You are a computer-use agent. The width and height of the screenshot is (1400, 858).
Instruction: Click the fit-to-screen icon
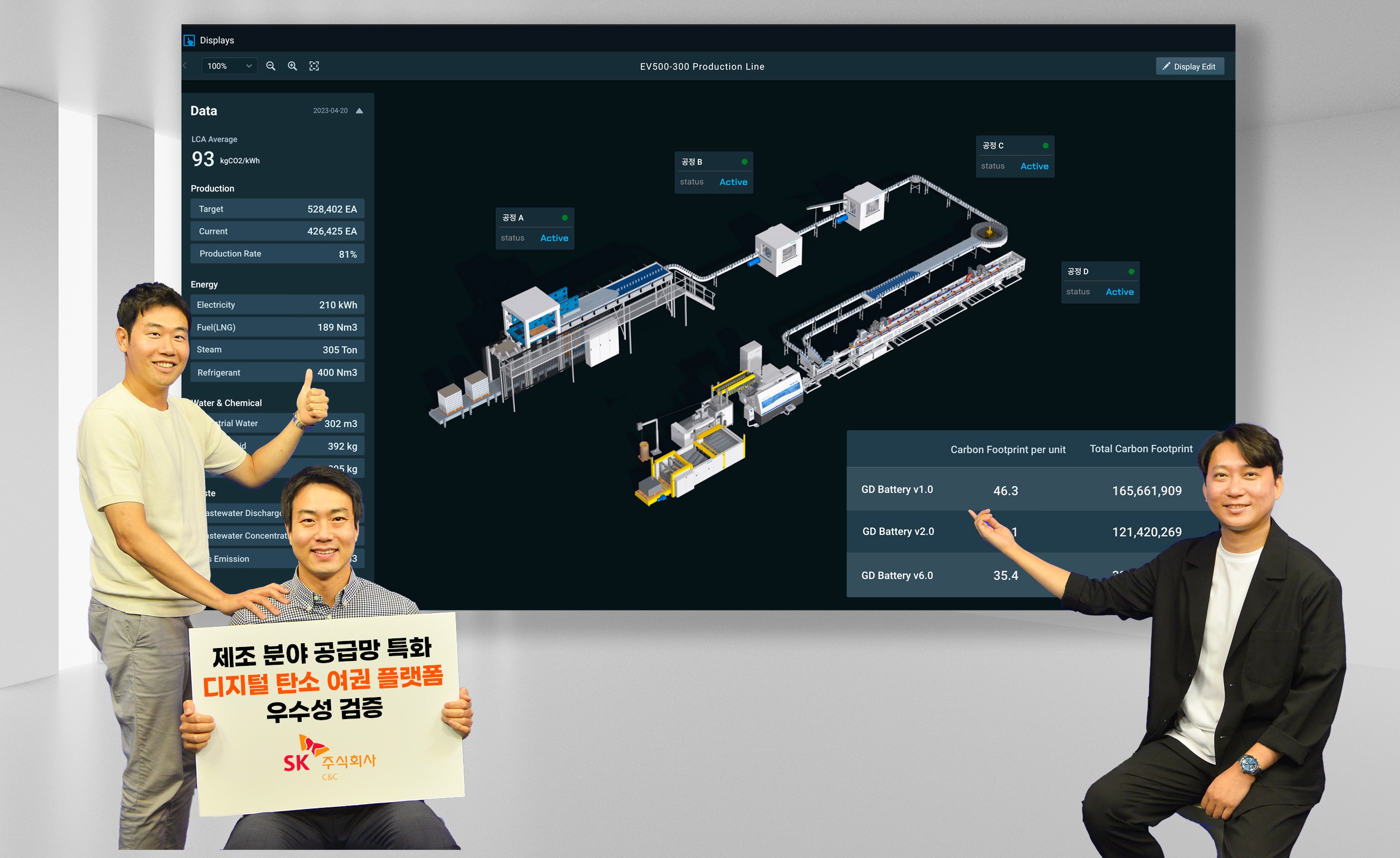(x=314, y=66)
